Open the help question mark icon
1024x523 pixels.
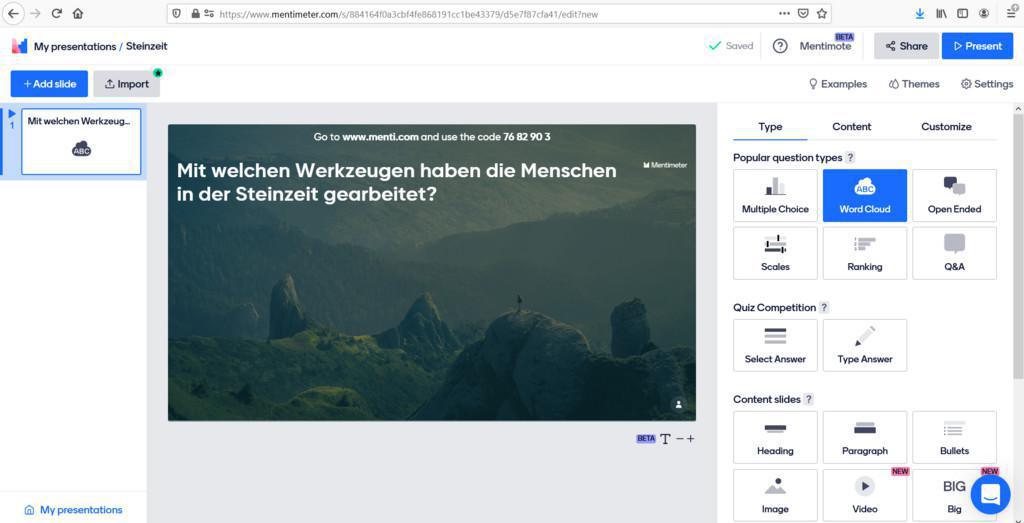tap(780, 46)
